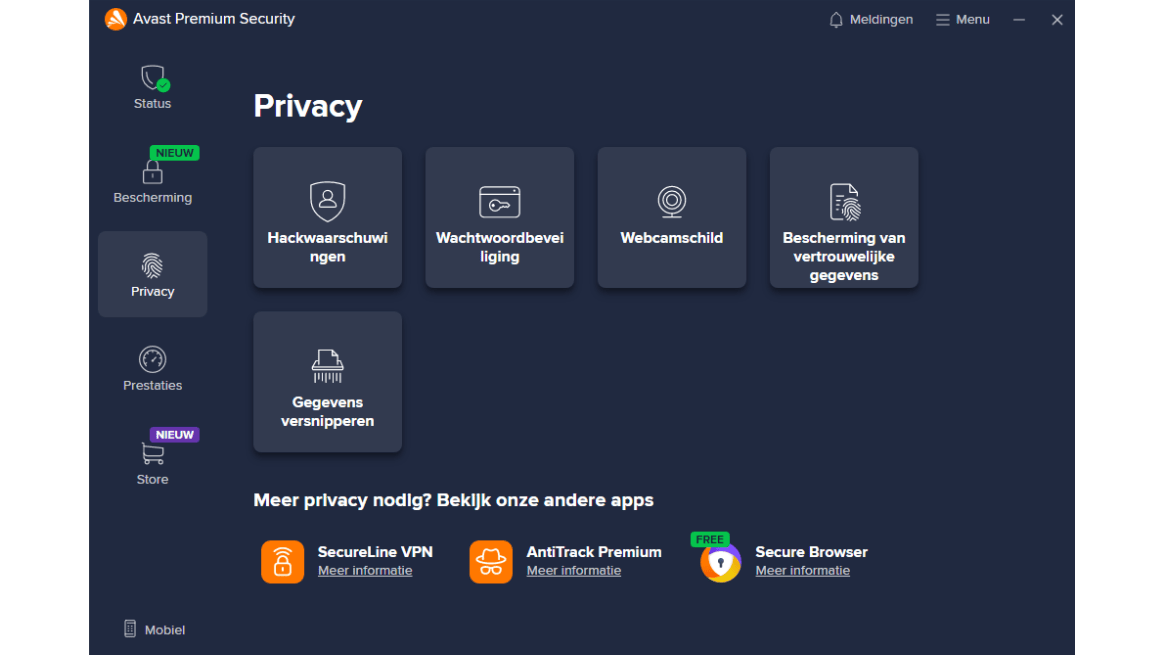Open Meer informatie link under SecureLine VPN
This screenshot has height=655, width=1164.
[x=365, y=571]
